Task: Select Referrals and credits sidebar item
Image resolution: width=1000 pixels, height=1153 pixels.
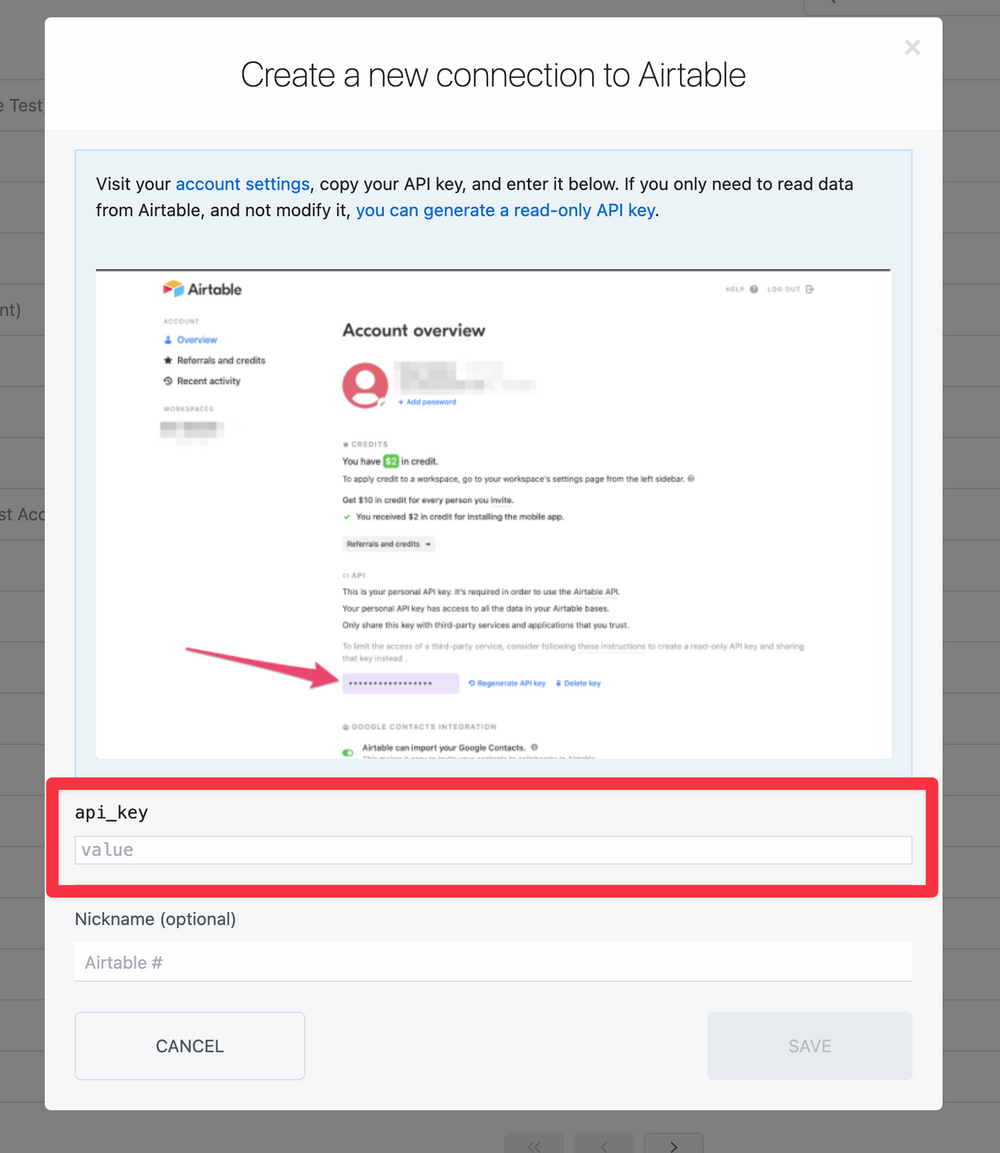Action: (214, 360)
